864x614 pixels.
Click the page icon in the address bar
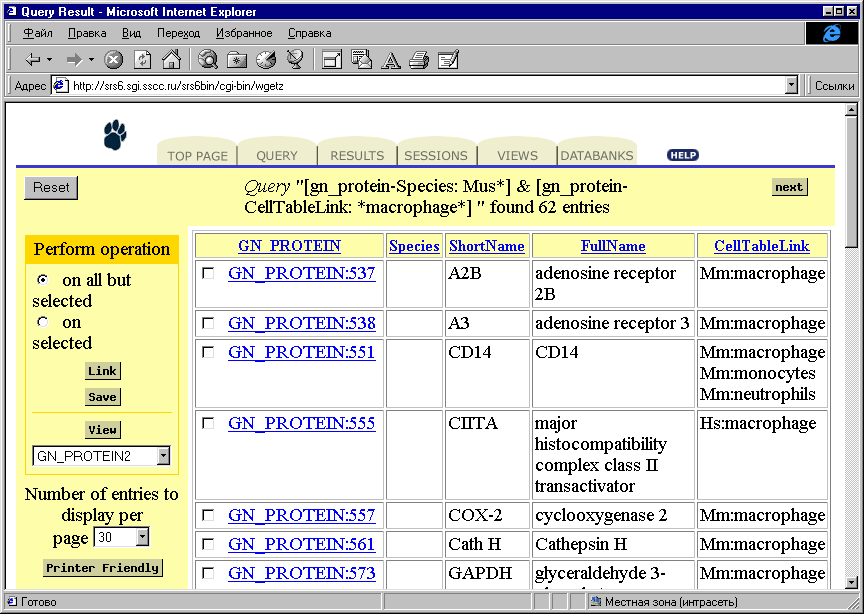(60, 85)
